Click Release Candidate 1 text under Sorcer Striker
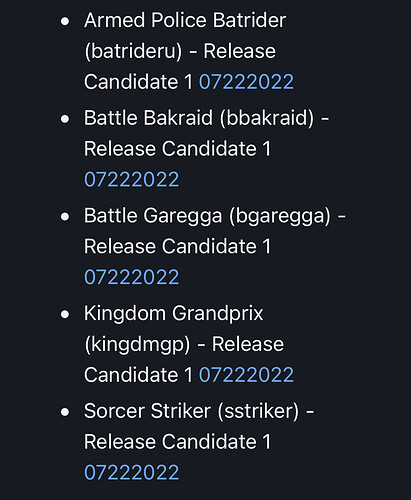 click(x=177, y=442)
